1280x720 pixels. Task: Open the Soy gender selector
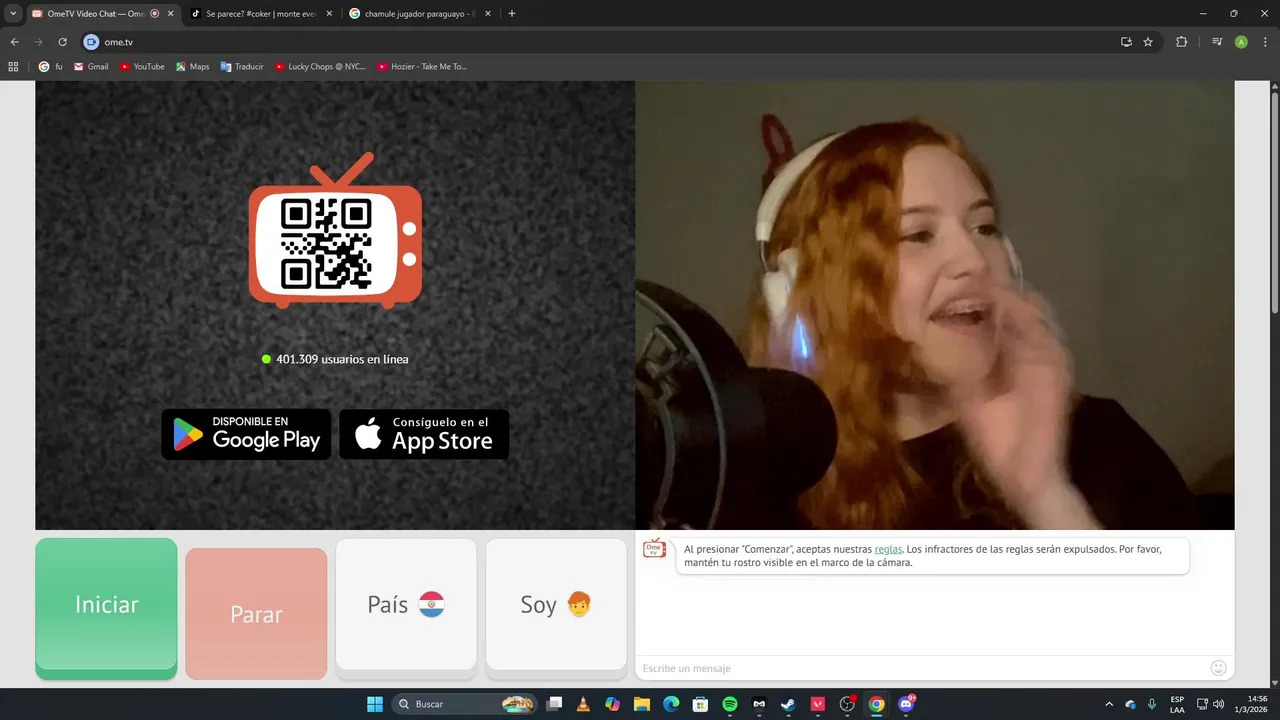[556, 604]
